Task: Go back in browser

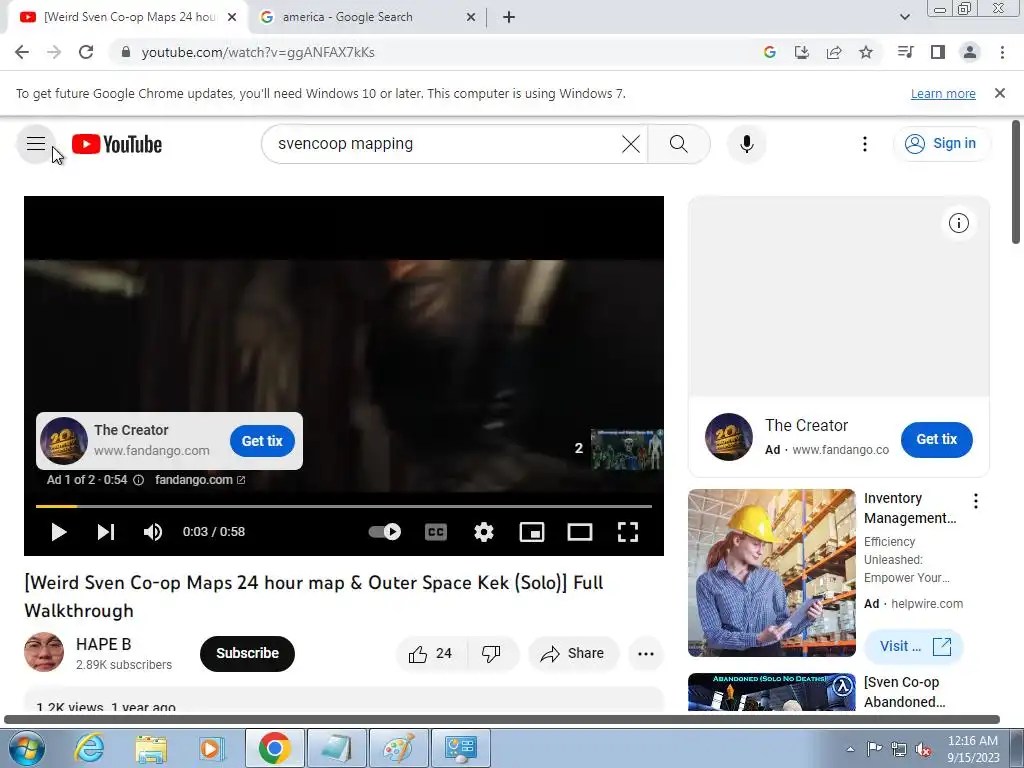Action: pyautogui.click(x=22, y=52)
